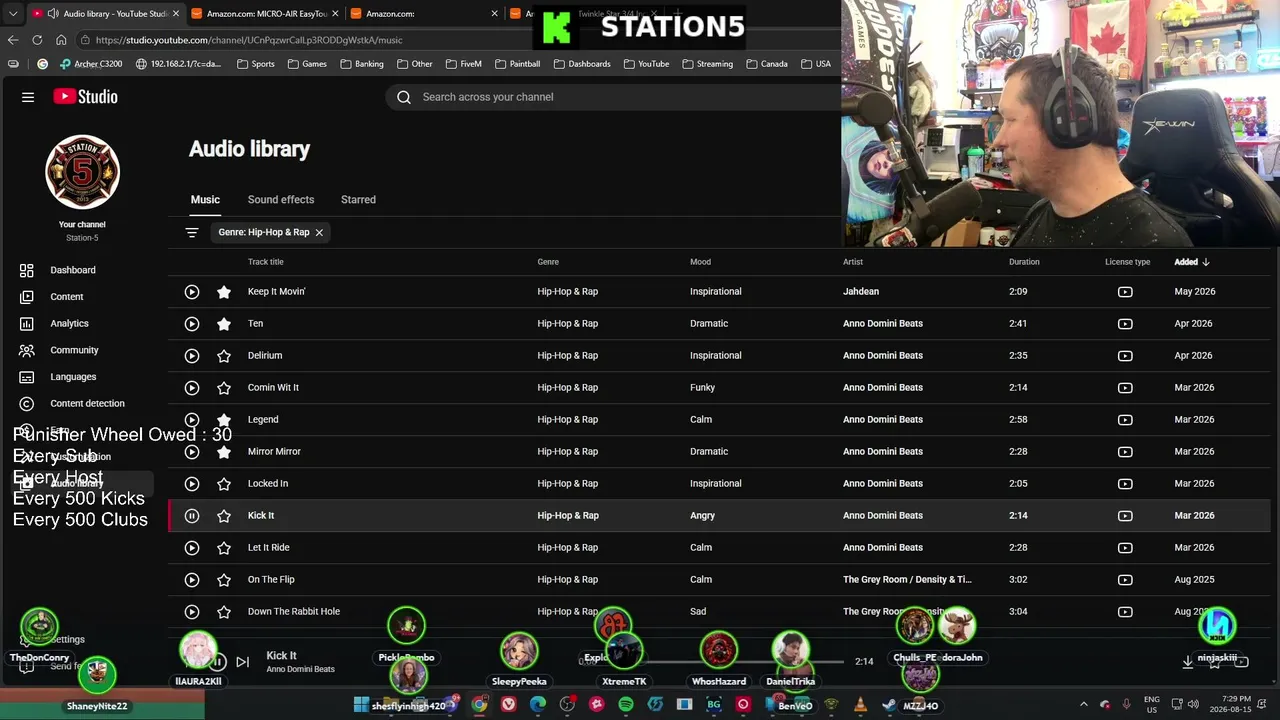Play the track Locked In
Screen dimensions: 1280x720
[192, 484]
